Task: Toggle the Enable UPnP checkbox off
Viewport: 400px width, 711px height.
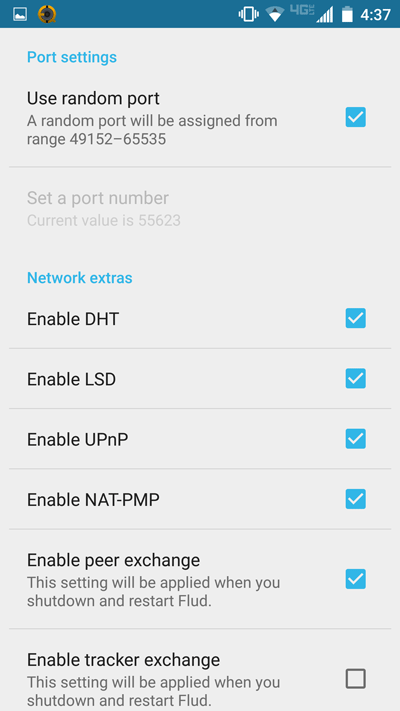Action: pyautogui.click(x=356, y=439)
